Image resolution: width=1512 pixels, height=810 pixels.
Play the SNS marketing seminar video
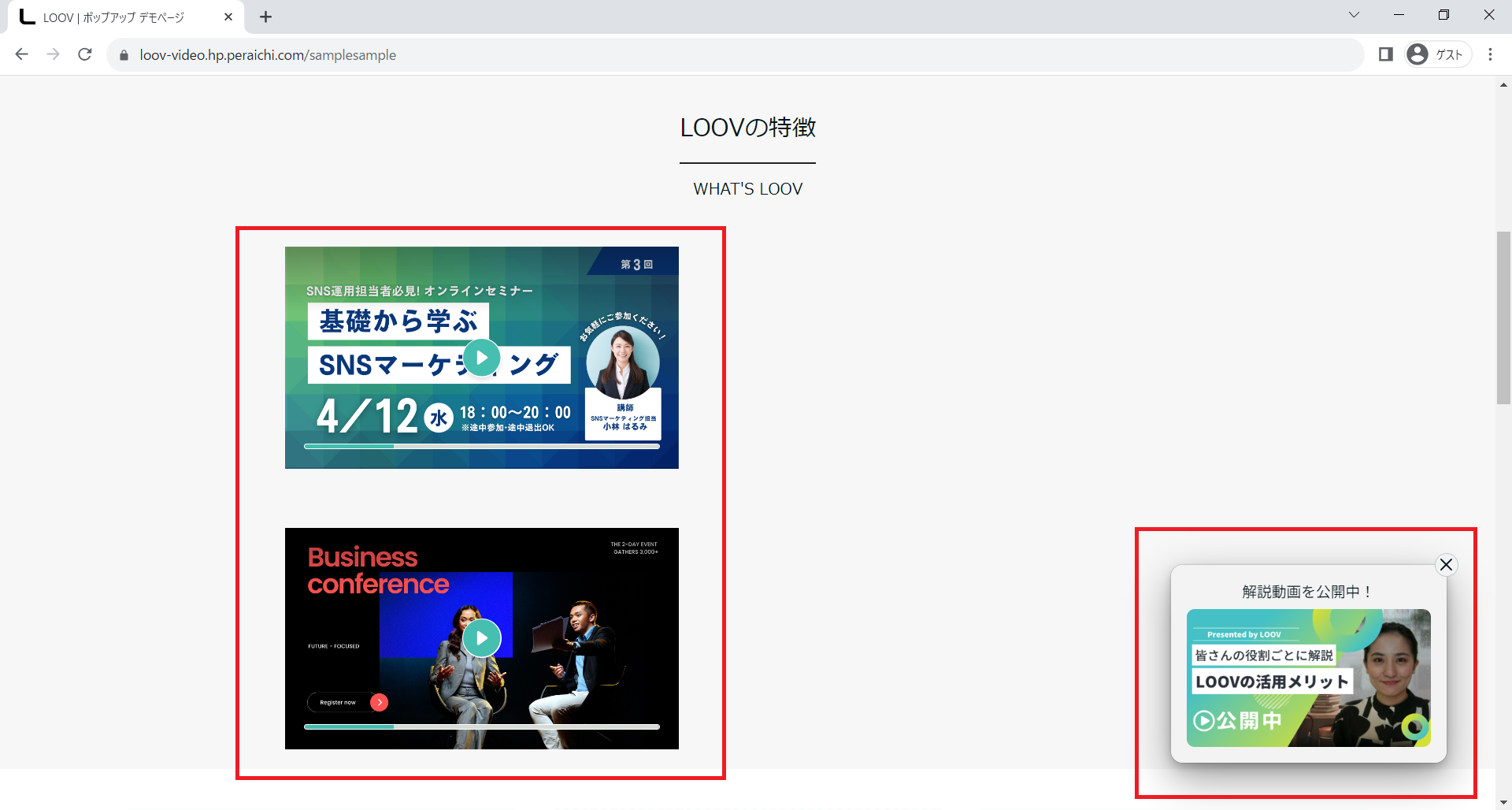click(482, 357)
